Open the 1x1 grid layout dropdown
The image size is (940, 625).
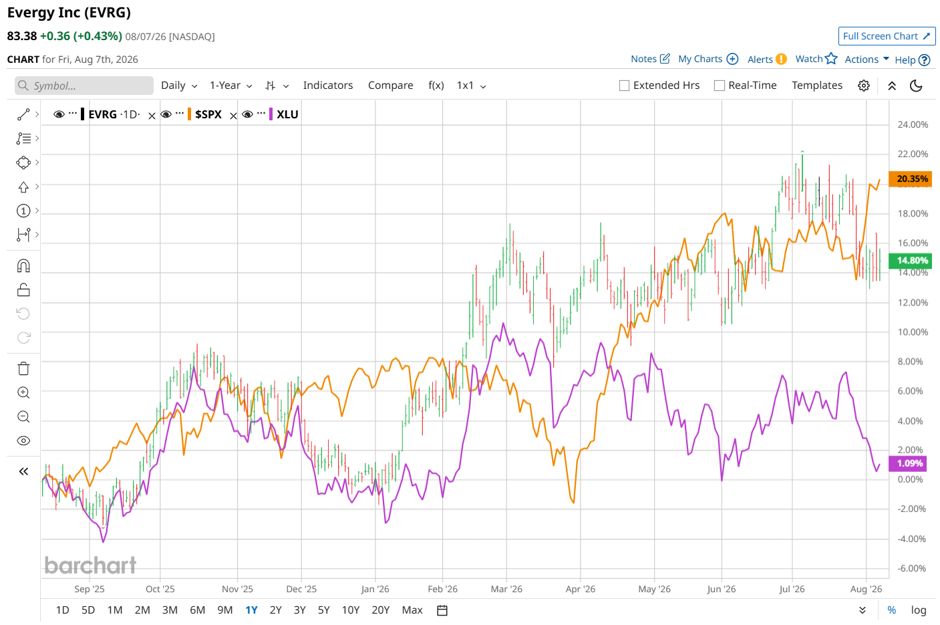471,85
